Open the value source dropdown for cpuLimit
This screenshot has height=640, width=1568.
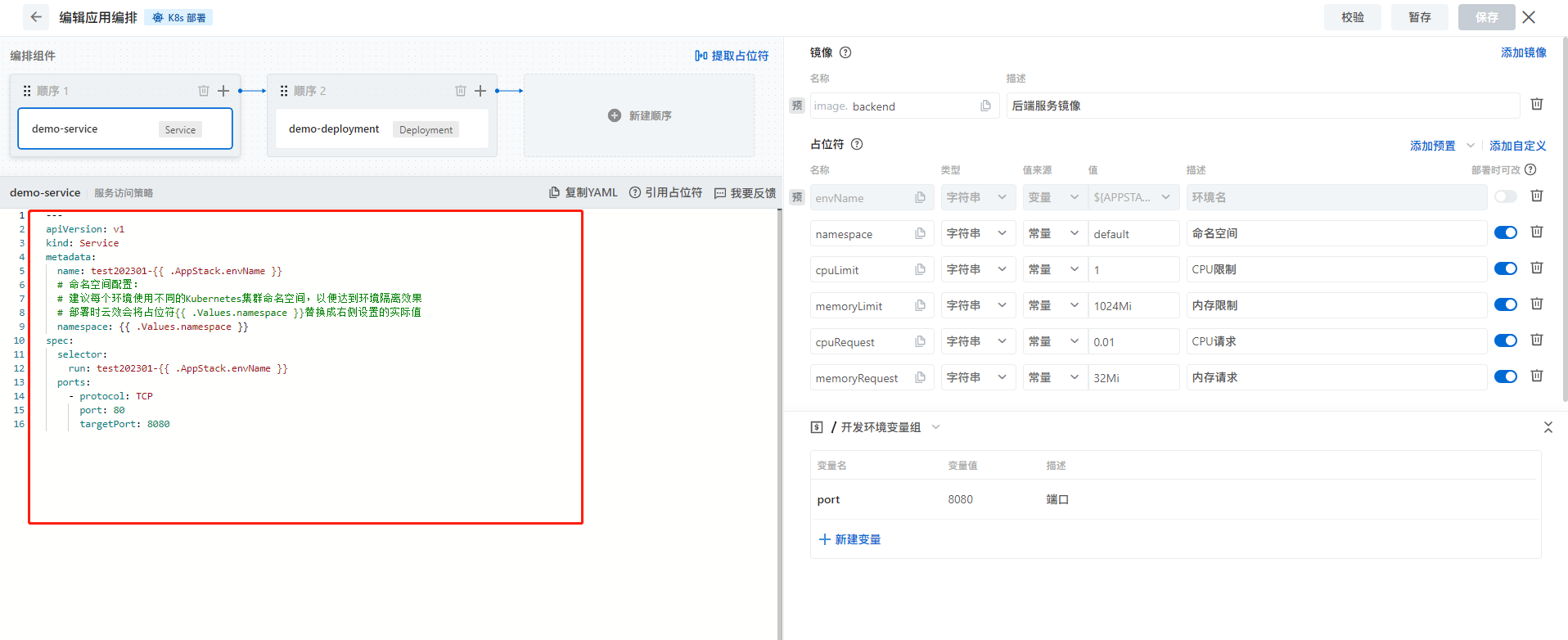tap(1055, 269)
